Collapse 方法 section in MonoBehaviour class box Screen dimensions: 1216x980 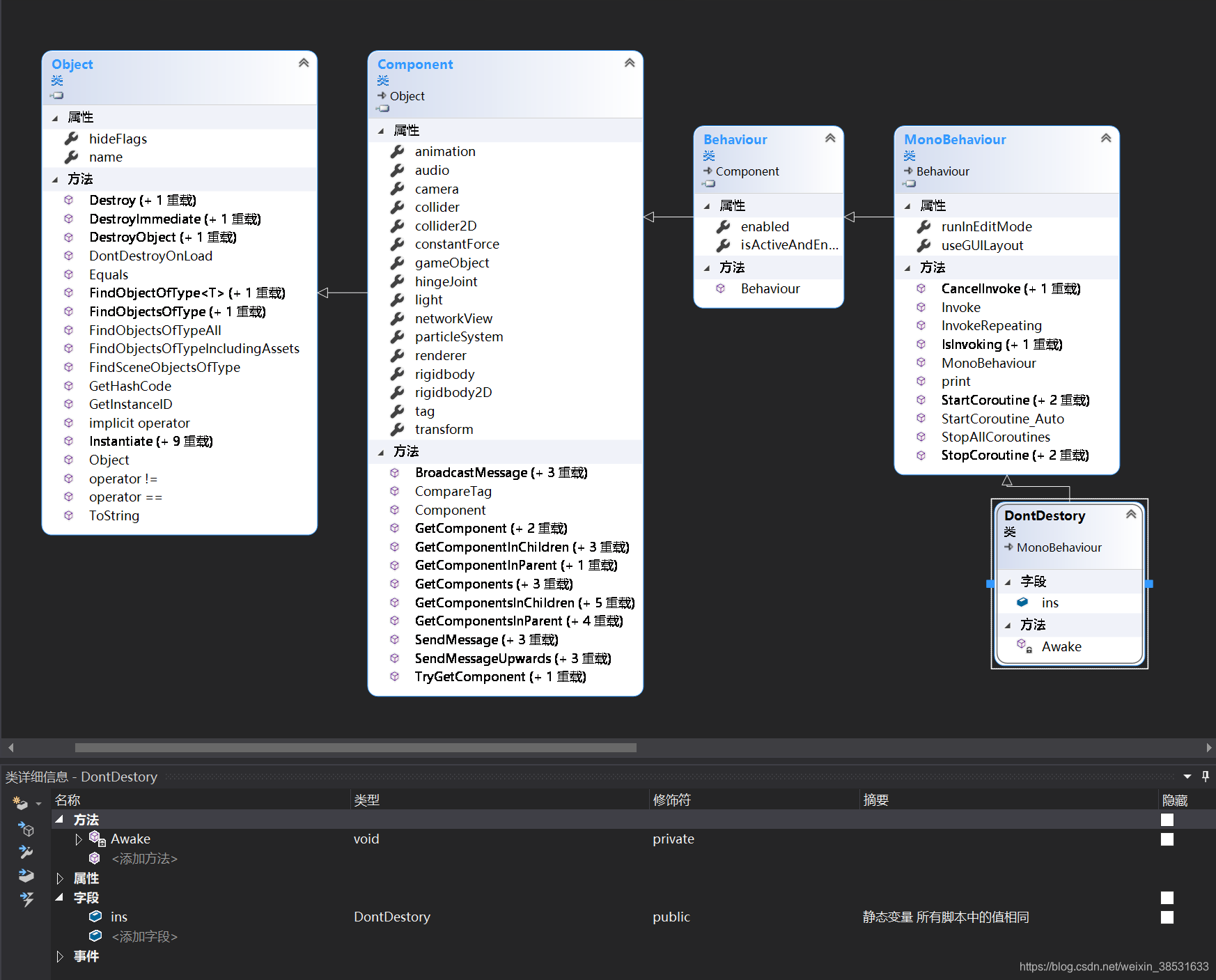click(x=907, y=268)
